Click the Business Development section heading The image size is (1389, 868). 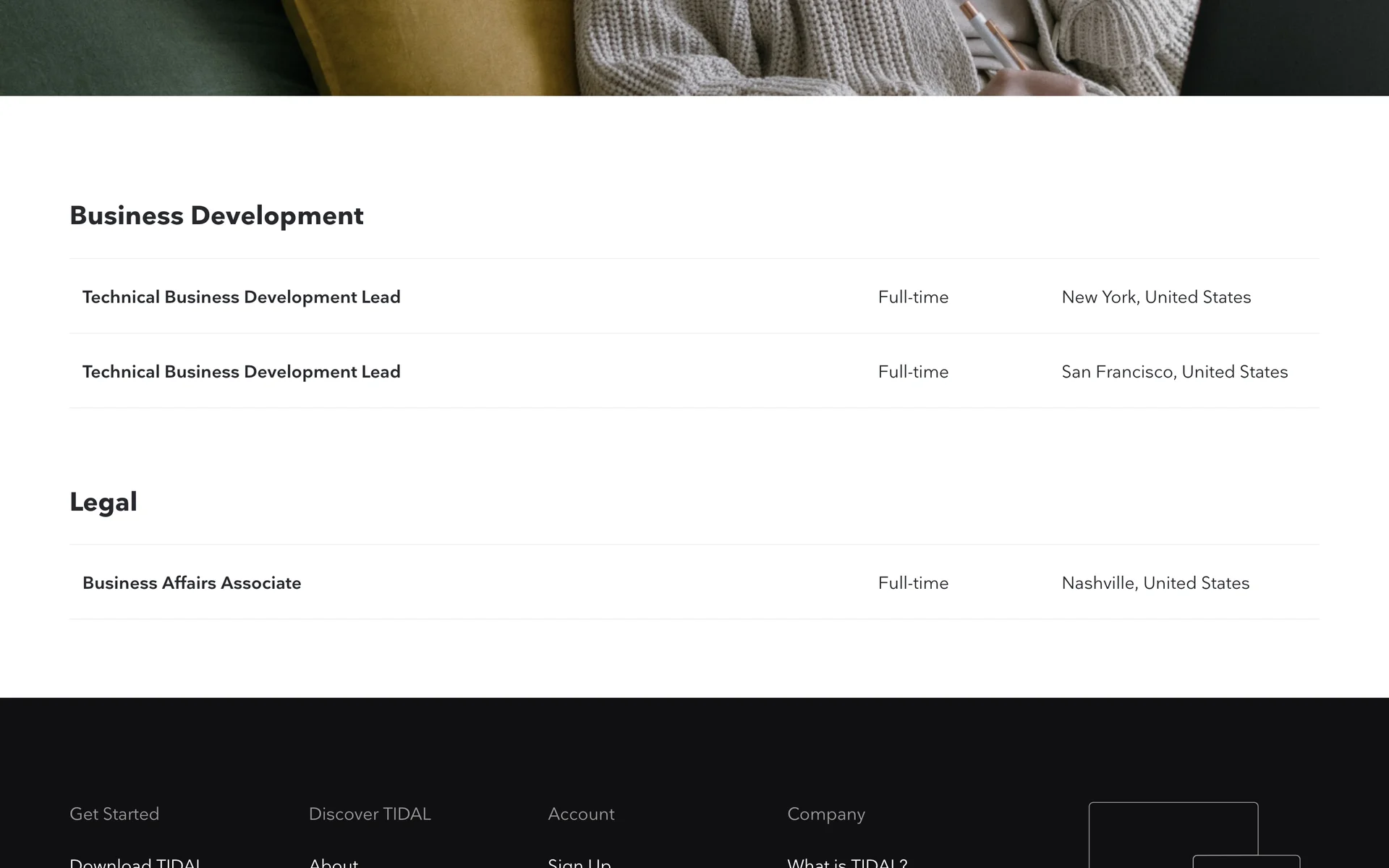click(x=216, y=216)
